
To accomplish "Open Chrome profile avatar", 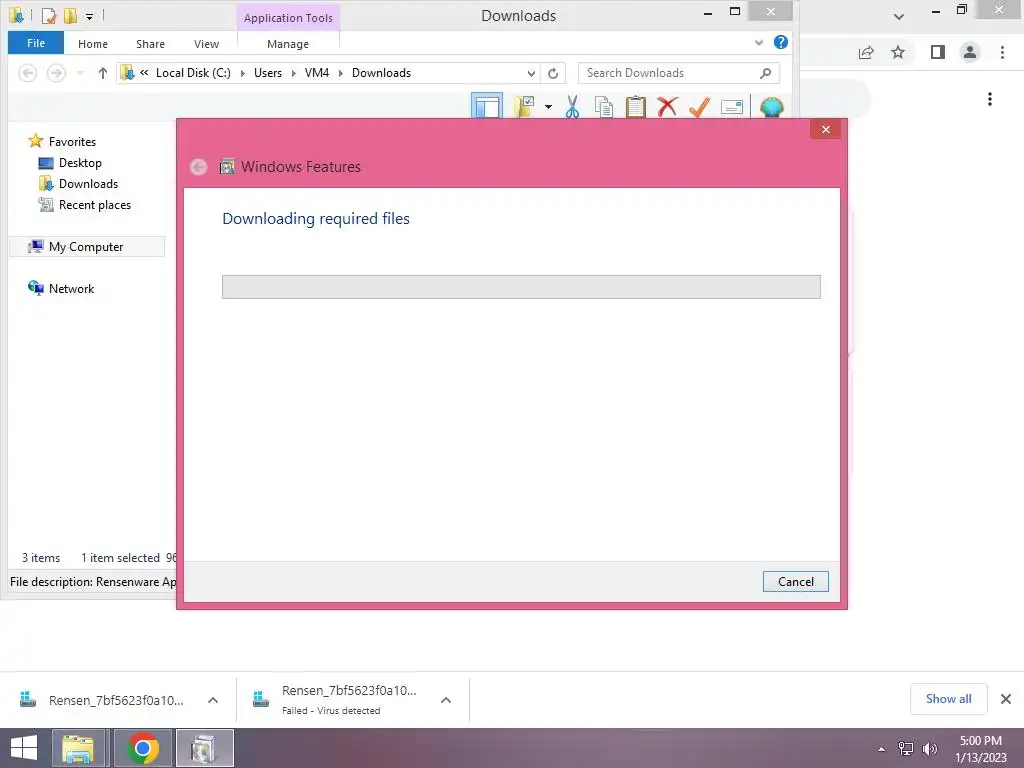I will coord(970,52).
